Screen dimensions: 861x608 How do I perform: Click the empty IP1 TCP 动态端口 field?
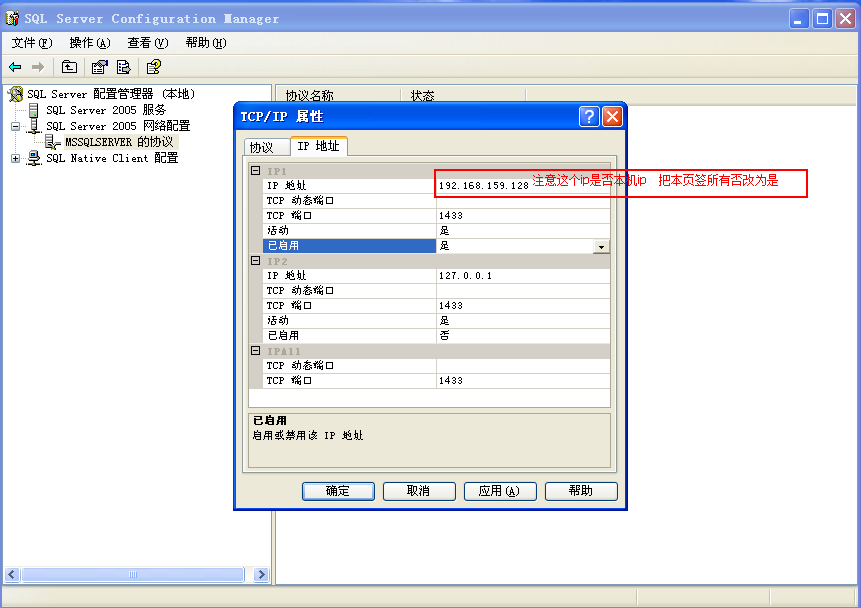[523, 201]
